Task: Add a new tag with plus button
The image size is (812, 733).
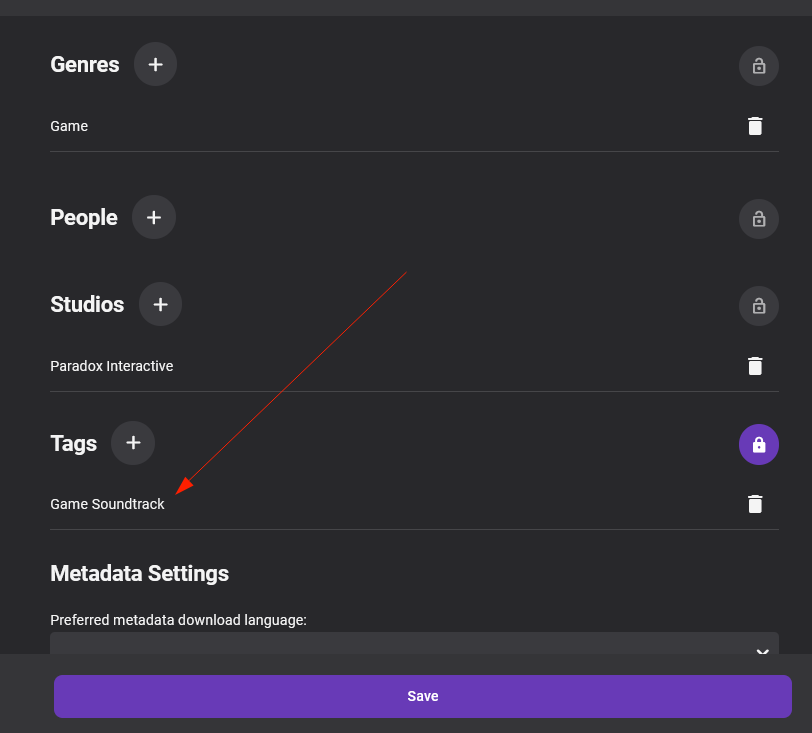Action: click(x=133, y=443)
